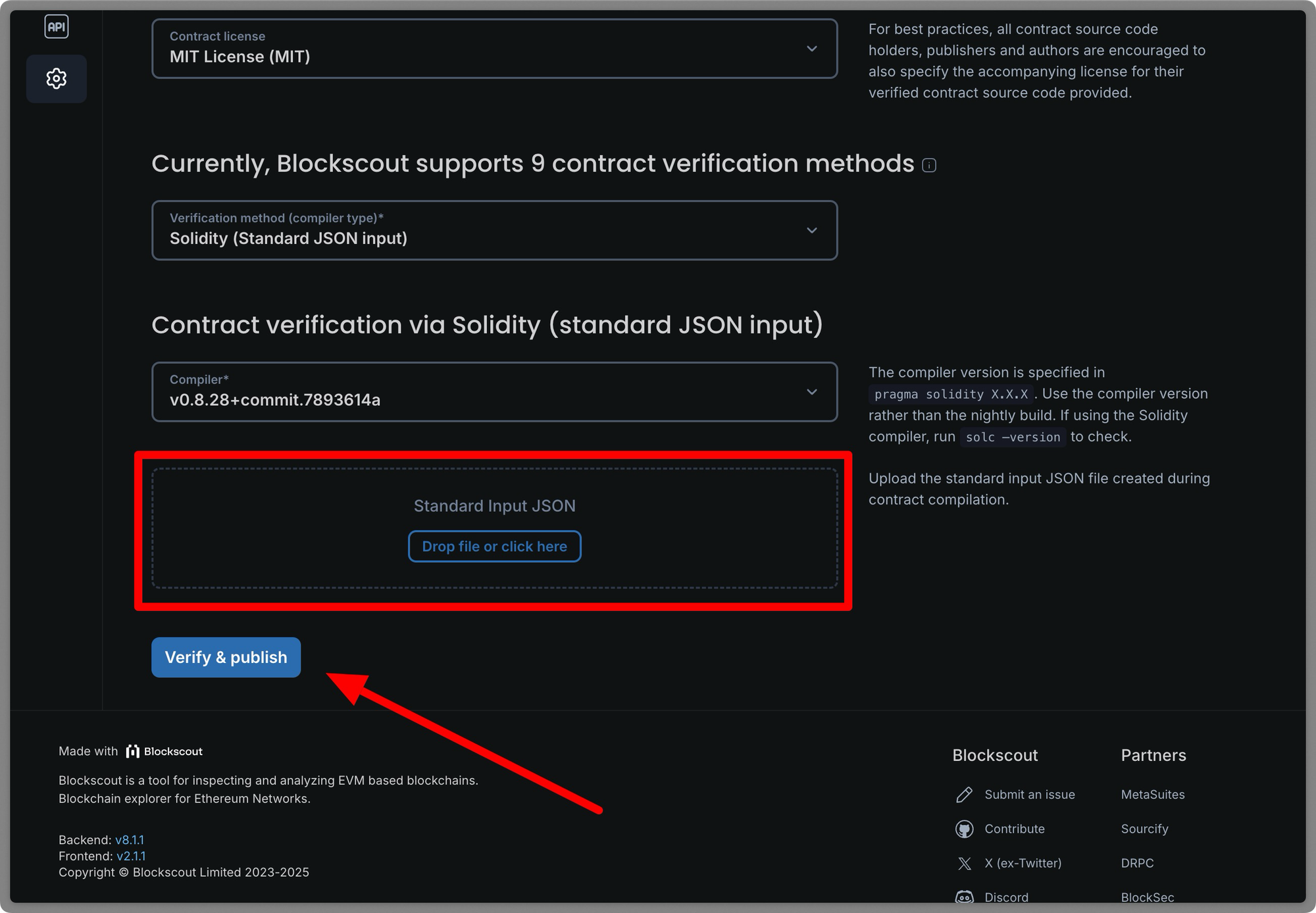Click the X (ex-Twitter) icon in footer
This screenshot has width=1316, height=913.
coord(964,863)
